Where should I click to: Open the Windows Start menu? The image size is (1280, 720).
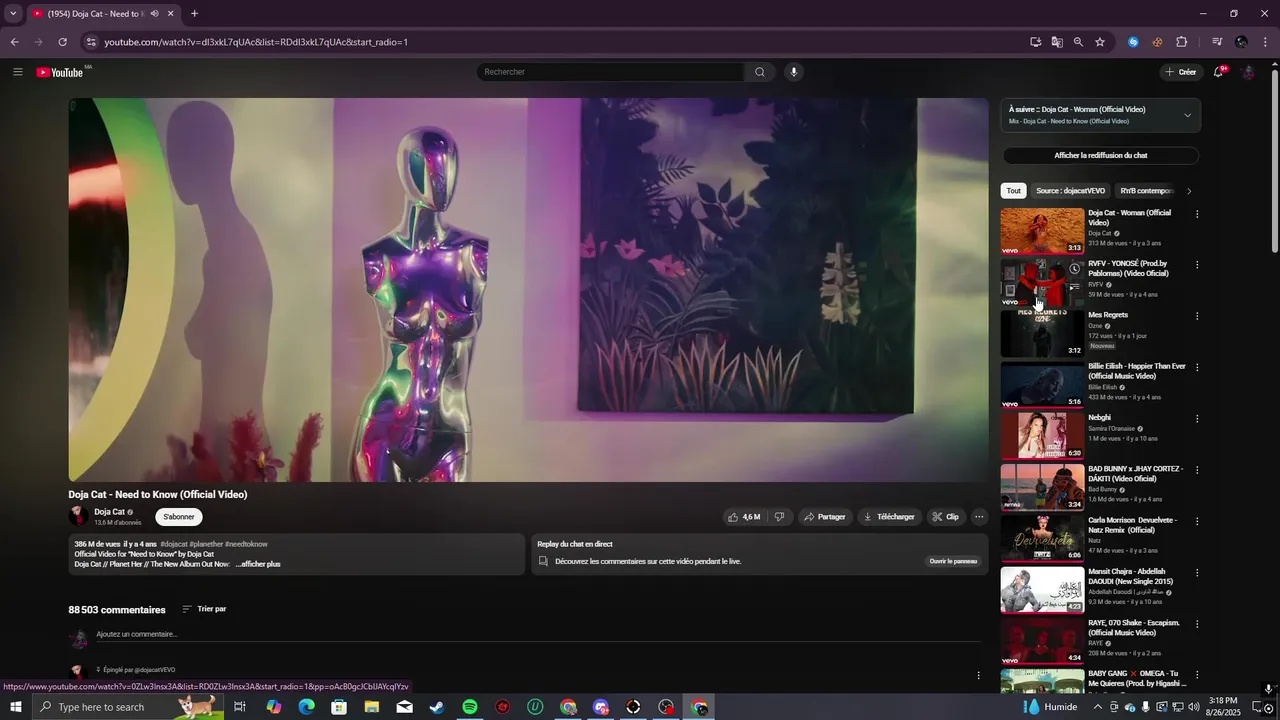click(16, 707)
